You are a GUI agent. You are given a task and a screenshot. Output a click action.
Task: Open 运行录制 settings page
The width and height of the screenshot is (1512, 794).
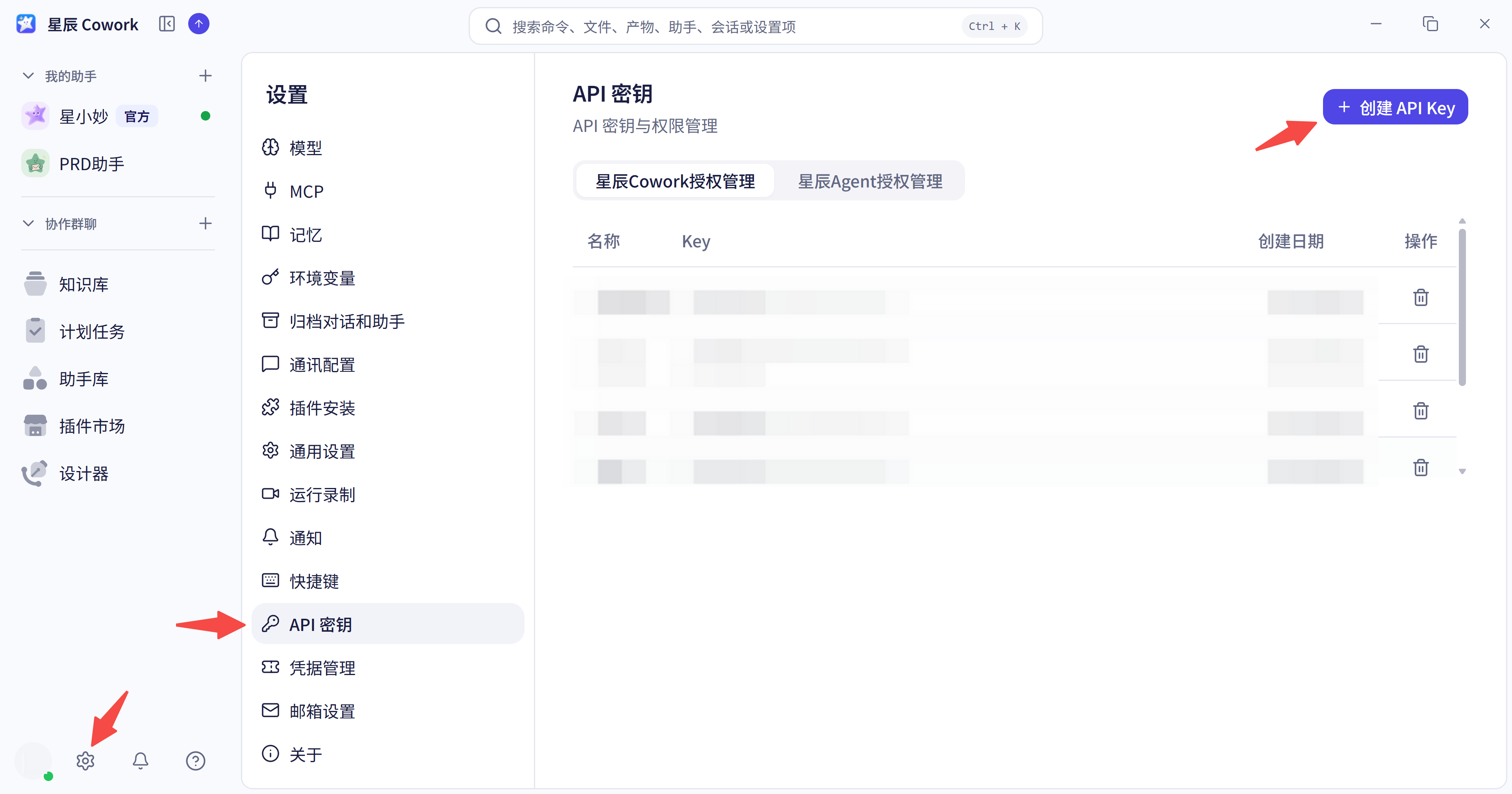[387, 495]
